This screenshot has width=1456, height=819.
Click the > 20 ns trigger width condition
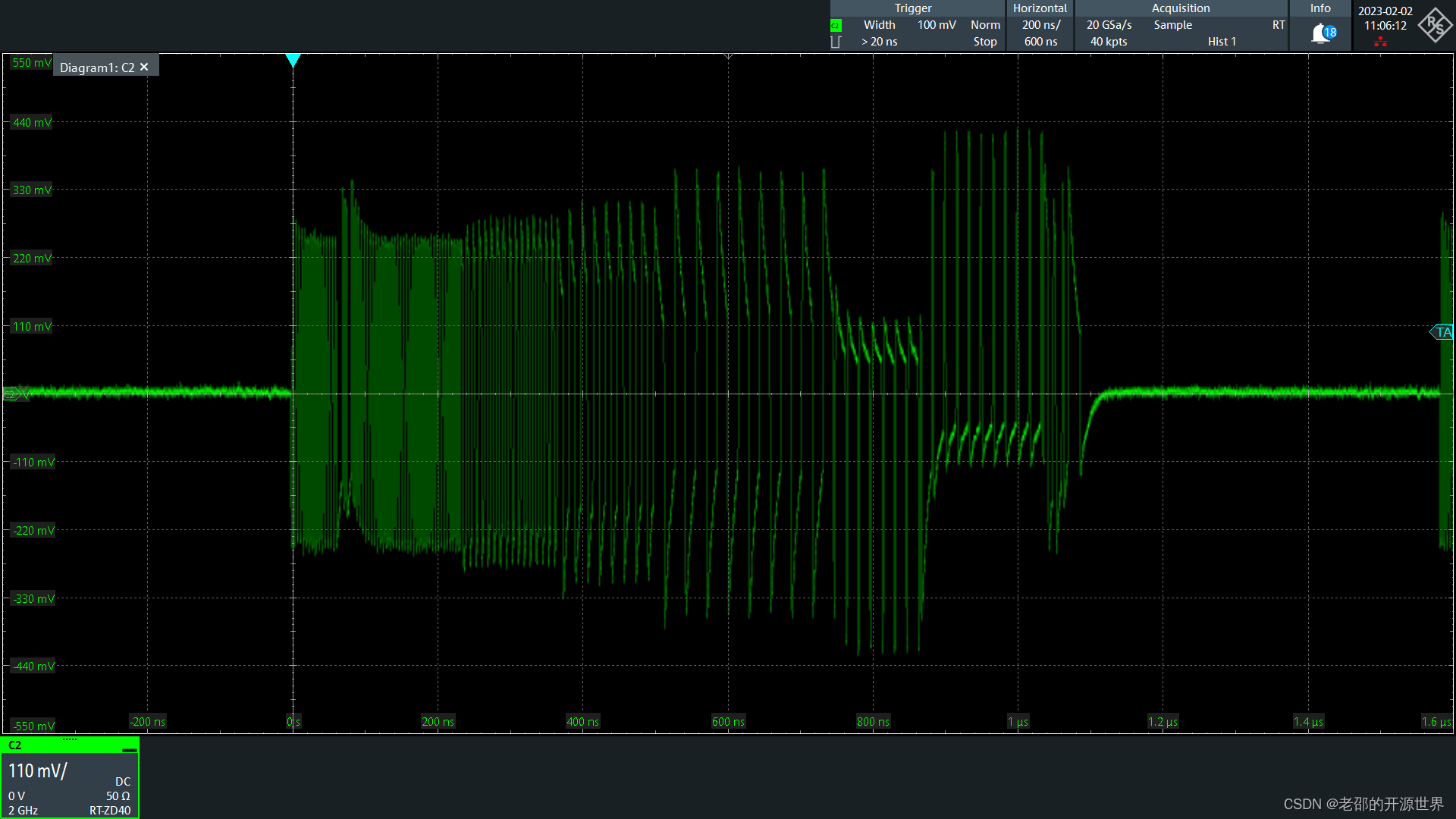[x=879, y=42]
